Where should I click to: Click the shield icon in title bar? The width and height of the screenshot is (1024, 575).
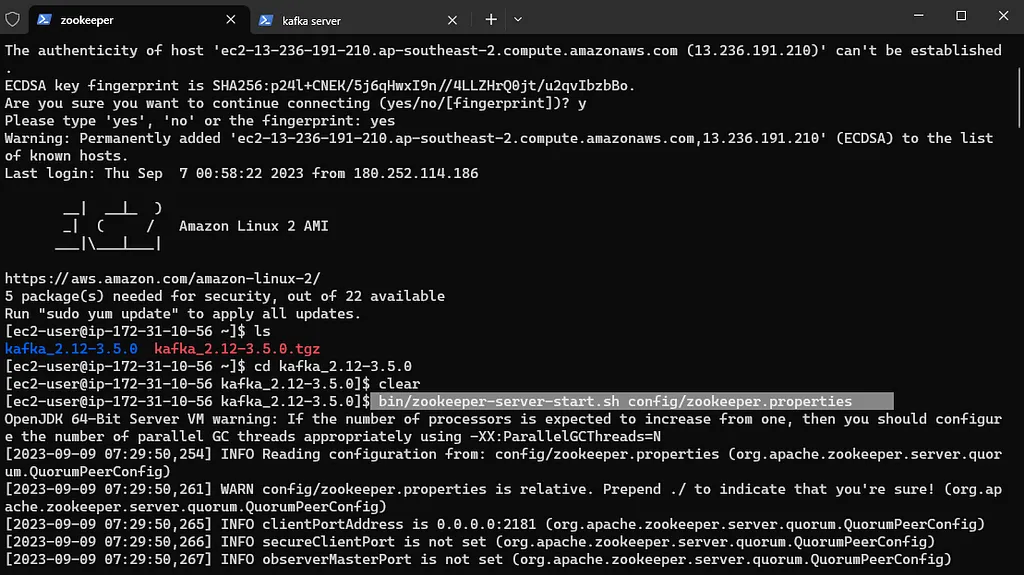(12, 20)
